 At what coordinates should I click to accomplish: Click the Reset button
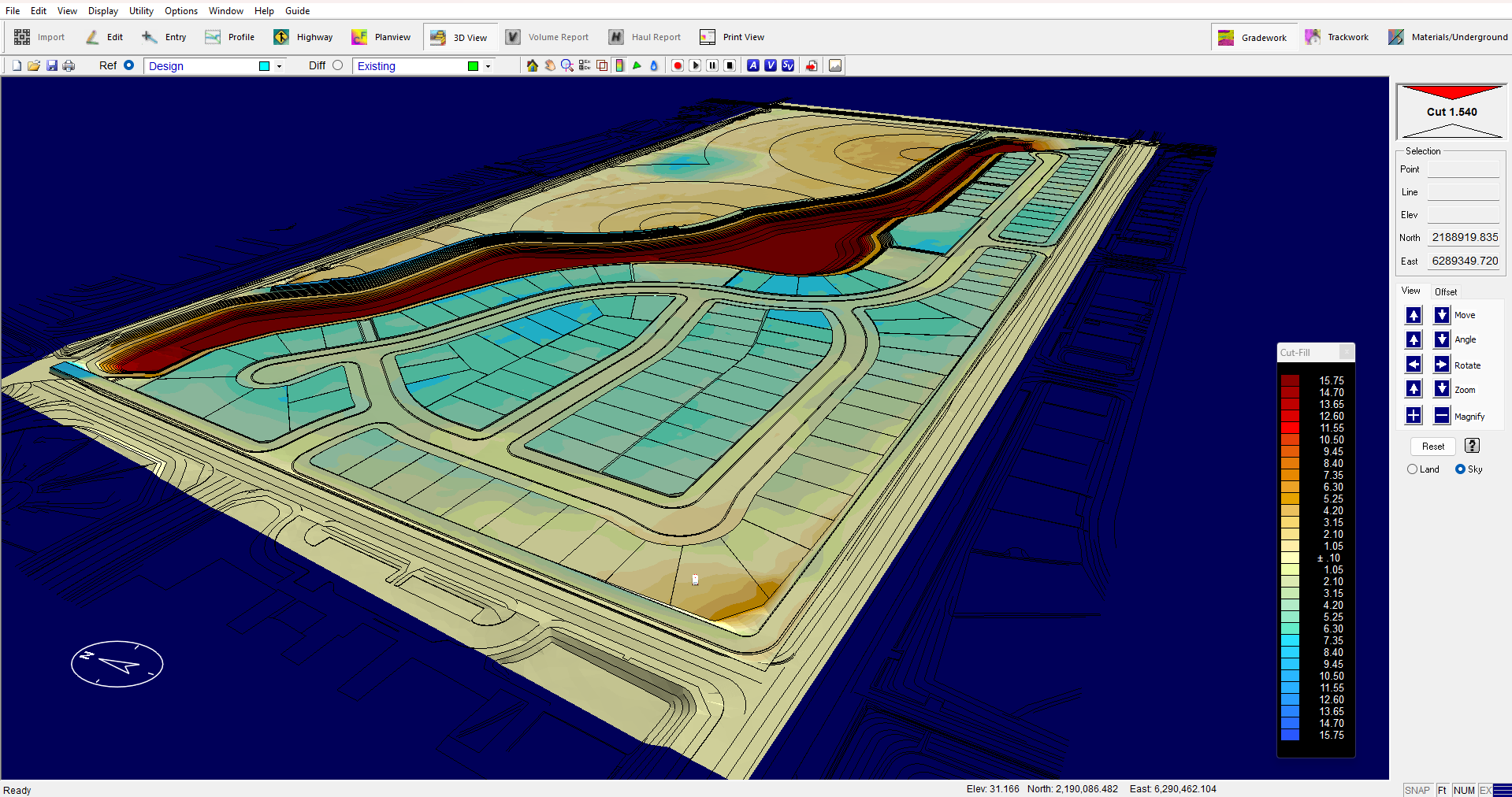coord(1432,447)
